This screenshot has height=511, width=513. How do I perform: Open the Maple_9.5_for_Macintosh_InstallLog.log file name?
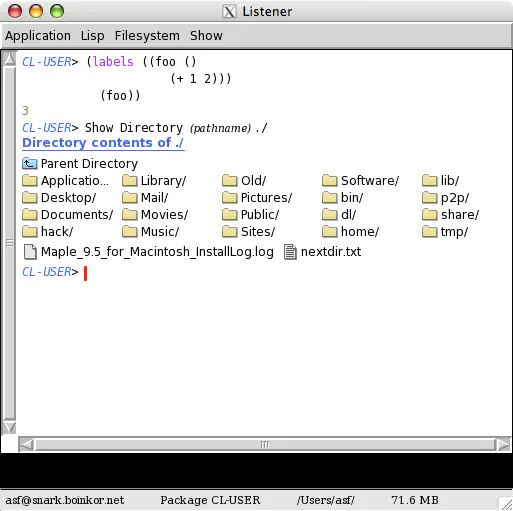157,252
